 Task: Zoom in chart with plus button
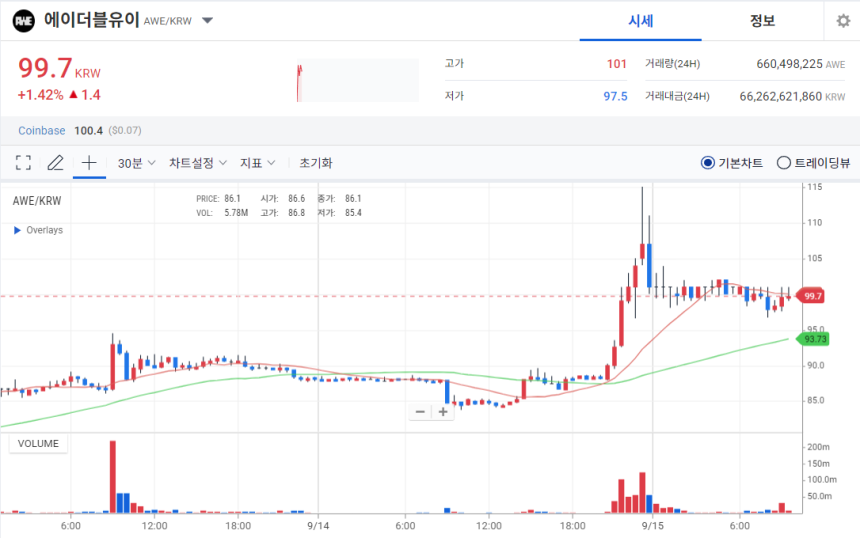[x=443, y=411]
